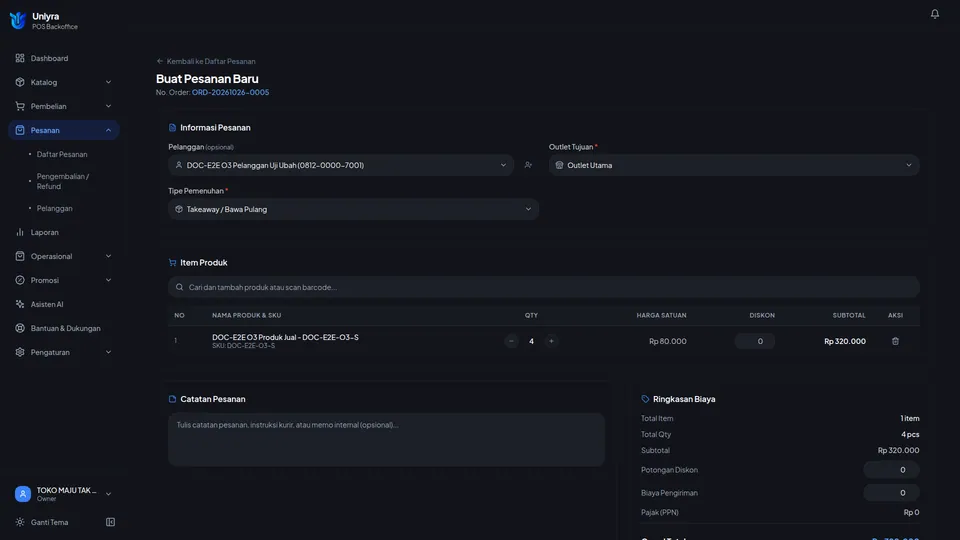The width and height of the screenshot is (960, 540).
Task: Collapse the sidebar panel icon
Action: 110,522
